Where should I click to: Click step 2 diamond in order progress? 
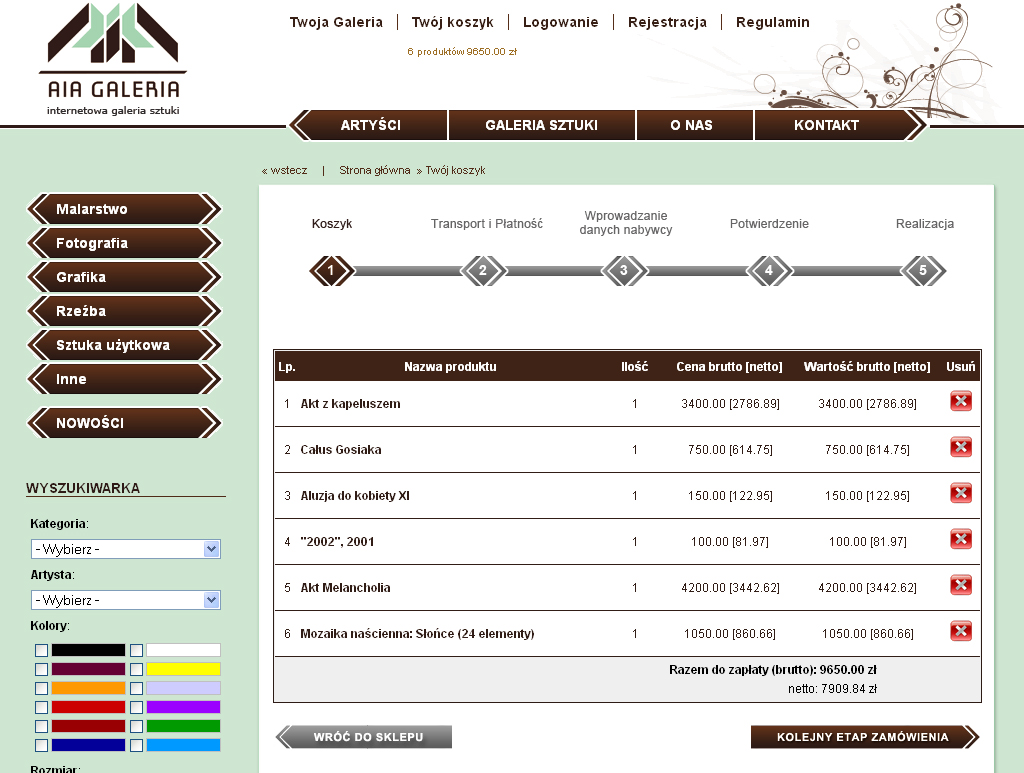point(482,270)
